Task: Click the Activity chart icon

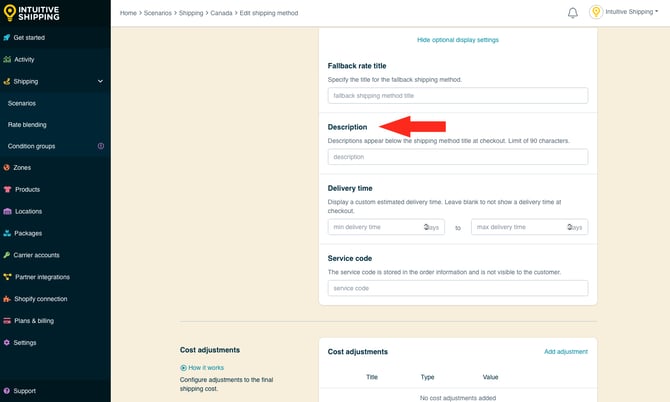Action: [7, 59]
